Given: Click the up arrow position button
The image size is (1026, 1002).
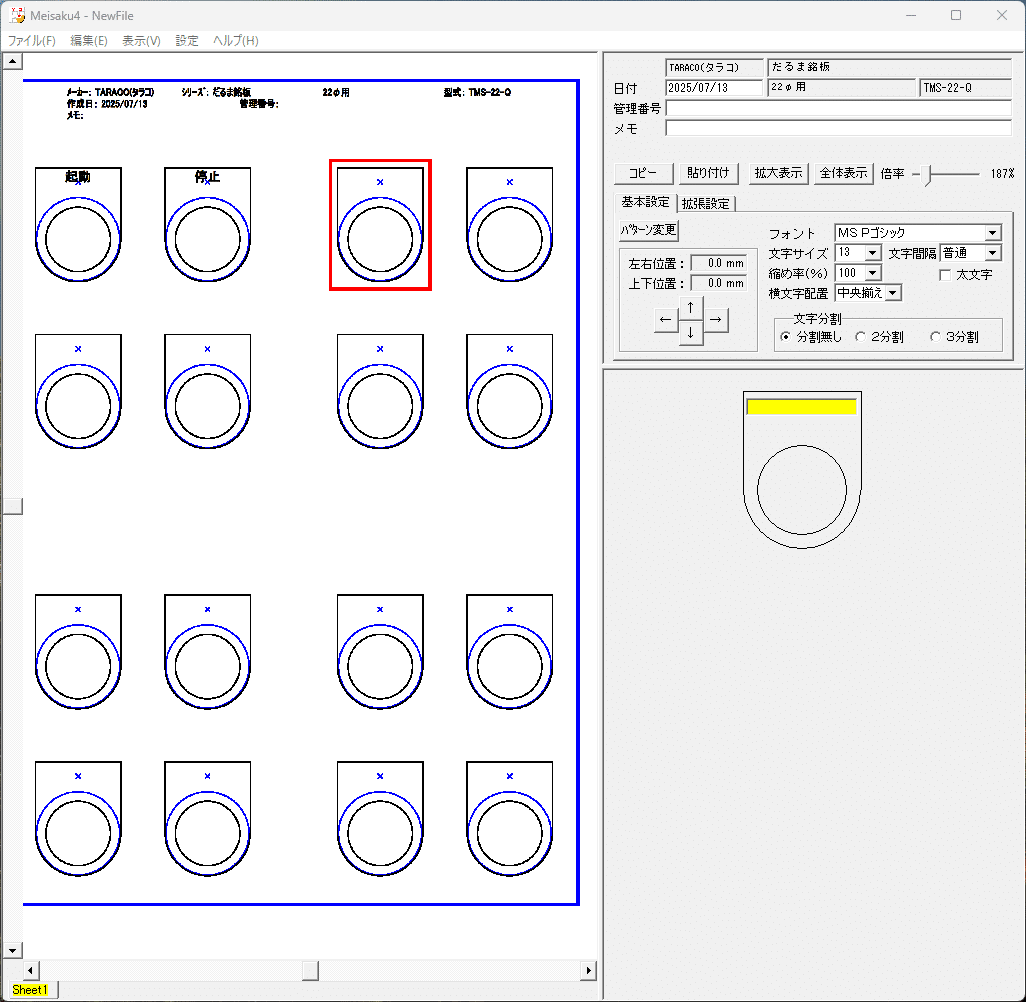Looking at the screenshot, I should click(690, 307).
